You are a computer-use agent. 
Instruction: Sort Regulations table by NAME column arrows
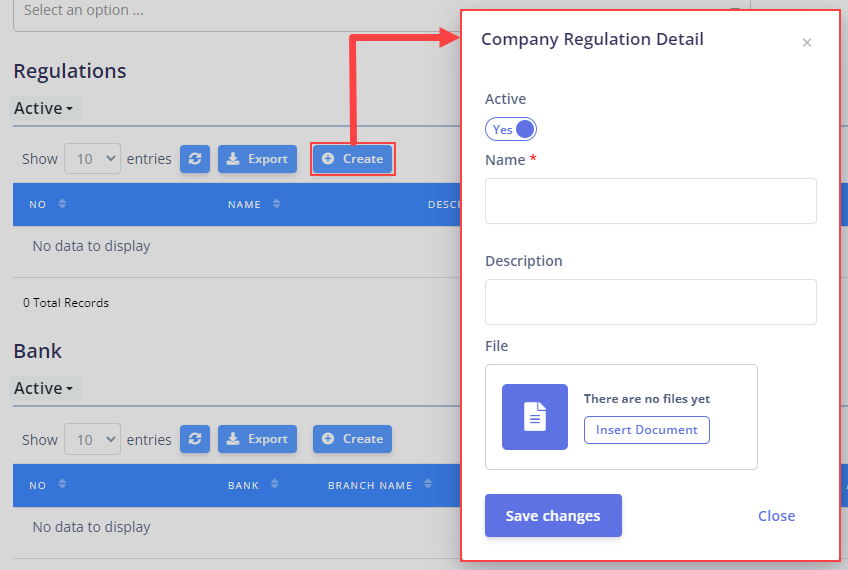(x=276, y=204)
